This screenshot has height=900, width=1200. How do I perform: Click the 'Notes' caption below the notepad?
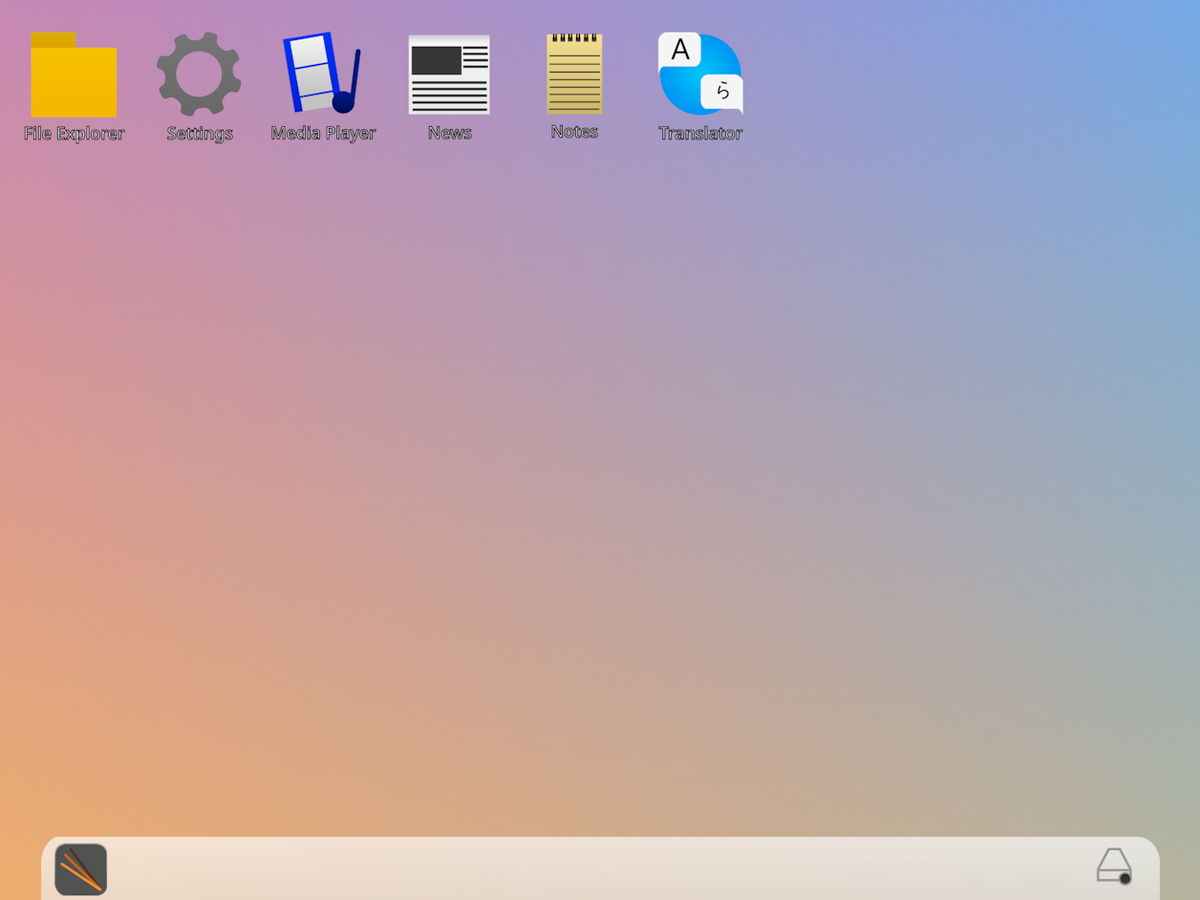[x=573, y=130]
